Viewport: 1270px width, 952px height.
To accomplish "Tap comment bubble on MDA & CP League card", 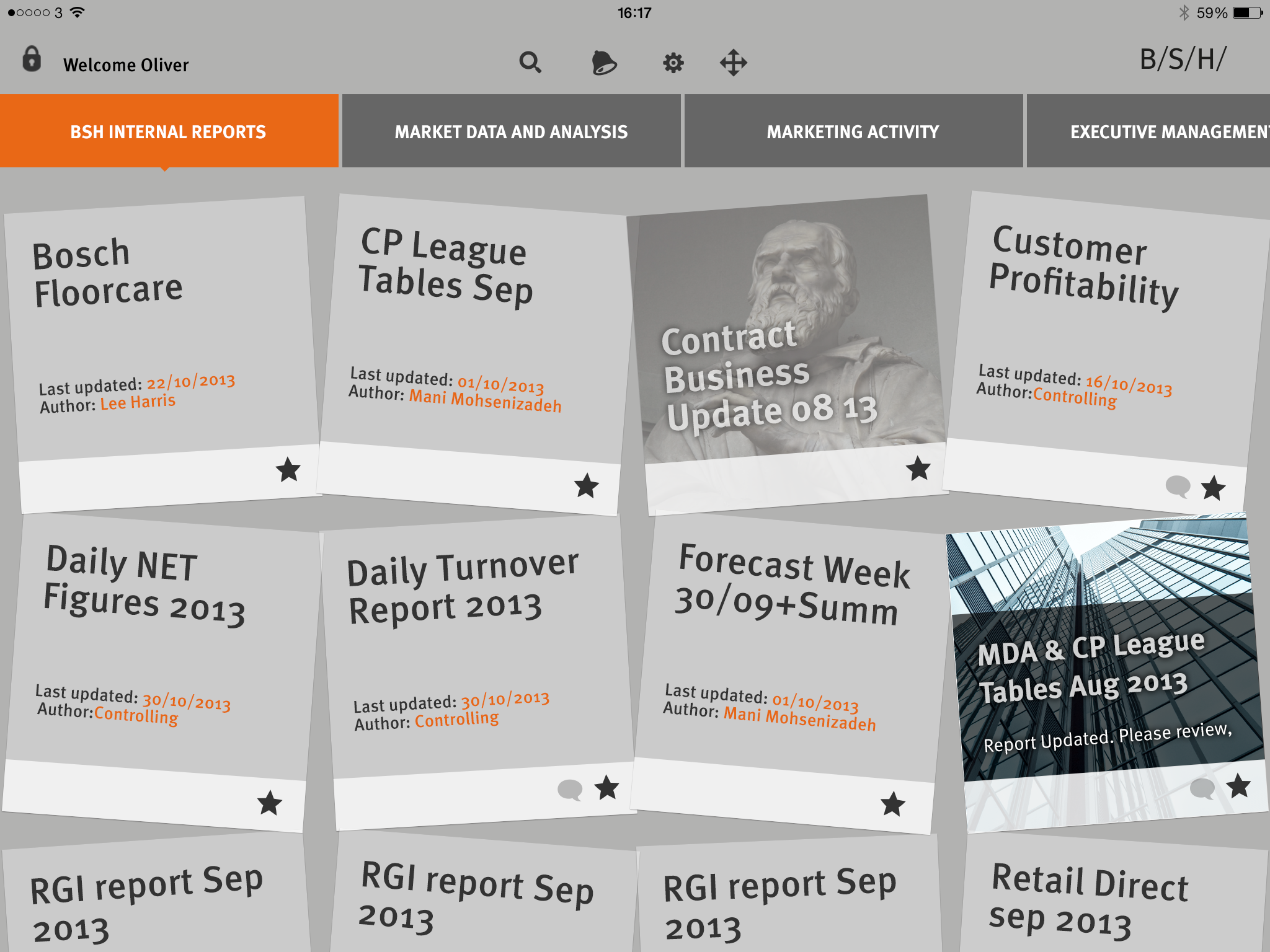I will coord(1202,788).
